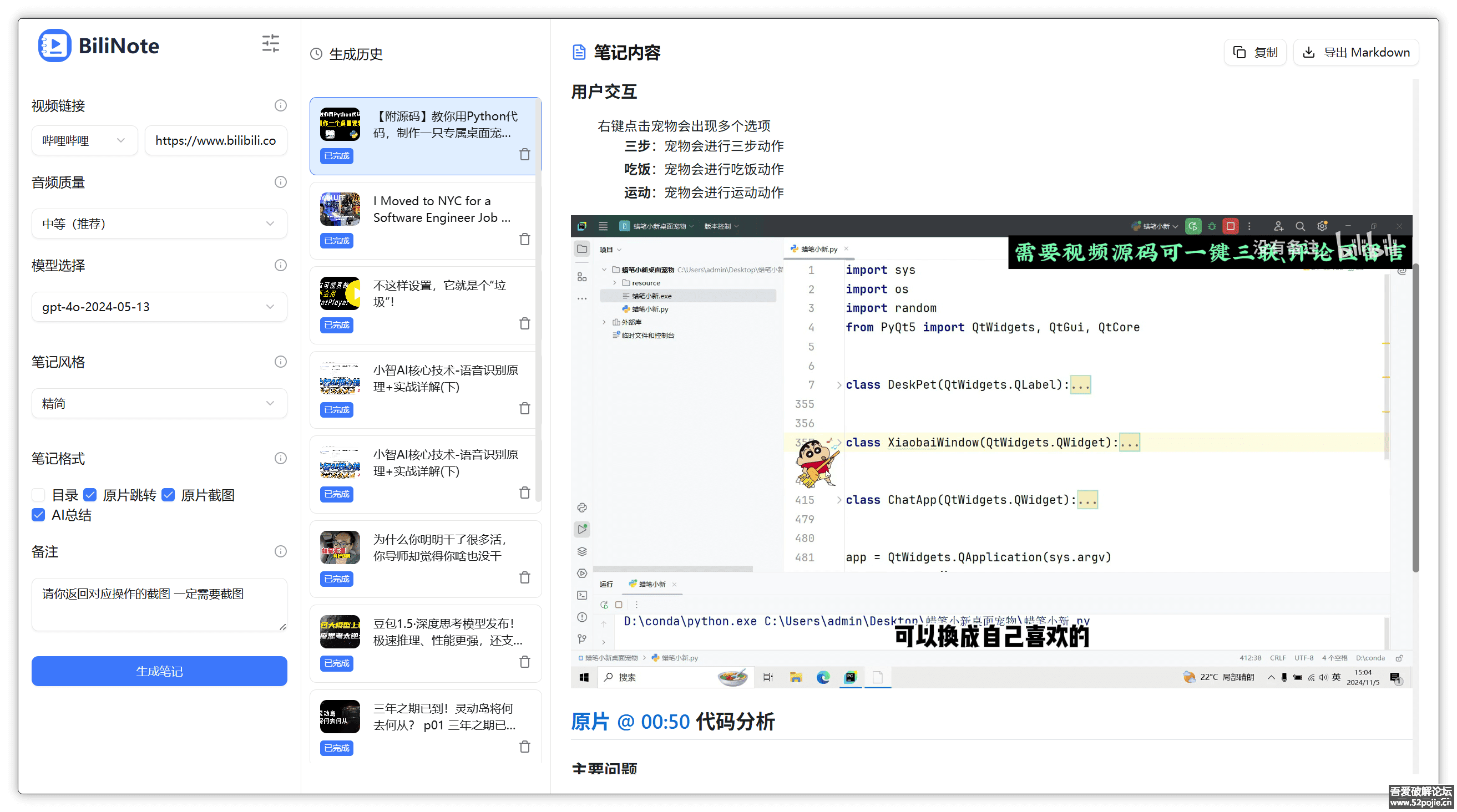Open the 哔哩哔哩 platform dropdown

84,140
